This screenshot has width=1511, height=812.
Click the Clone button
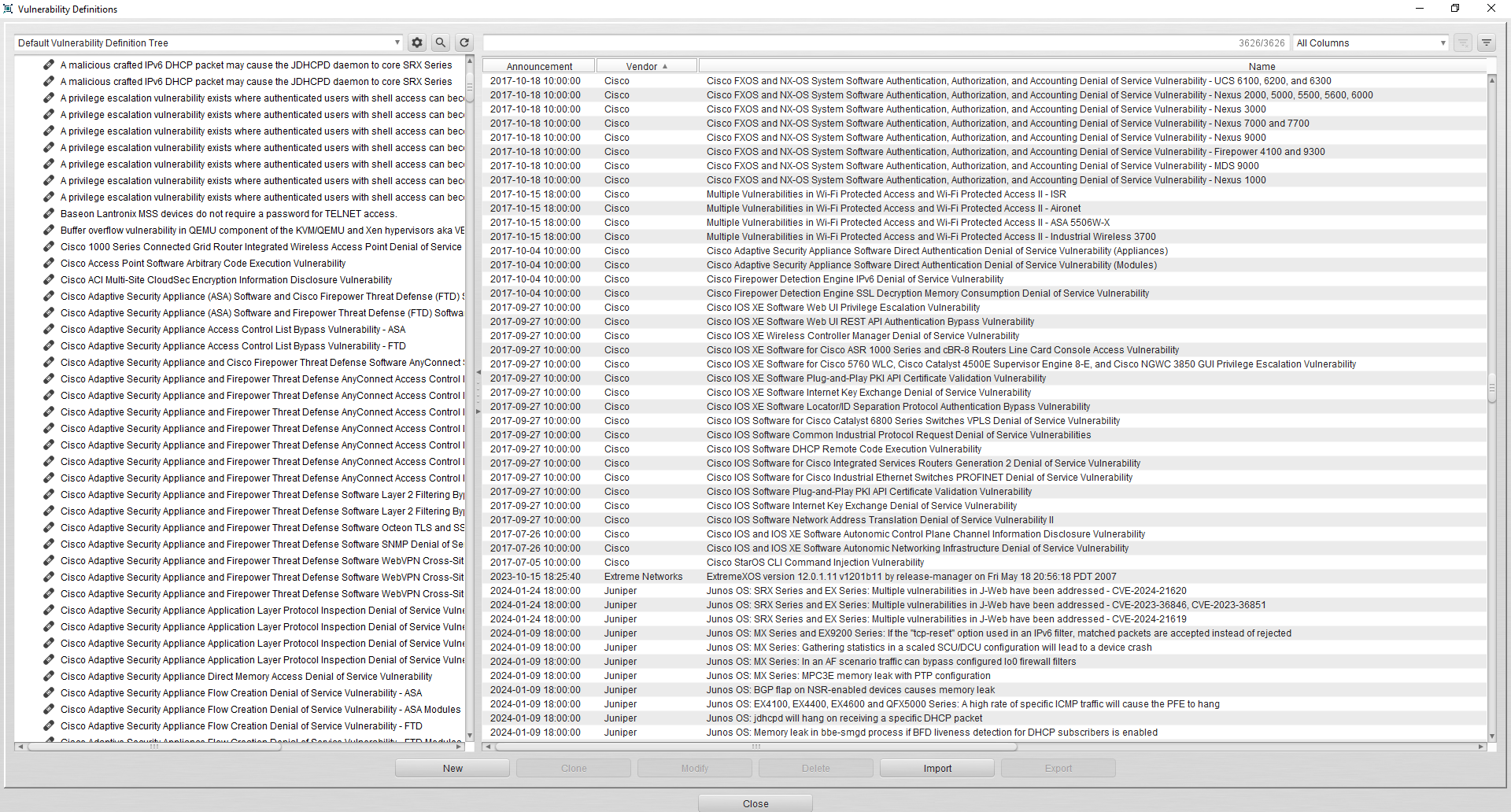point(574,768)
